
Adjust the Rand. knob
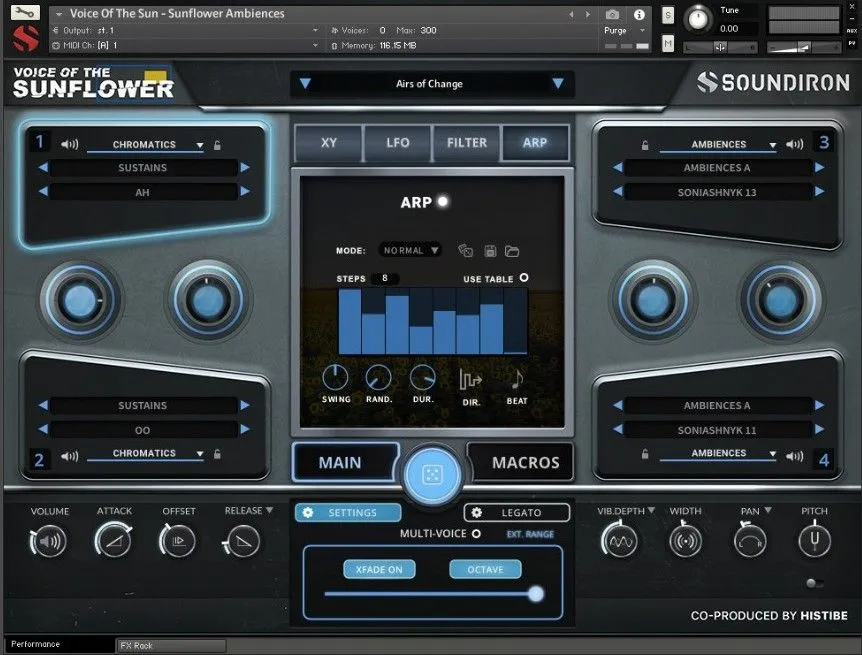378,378
